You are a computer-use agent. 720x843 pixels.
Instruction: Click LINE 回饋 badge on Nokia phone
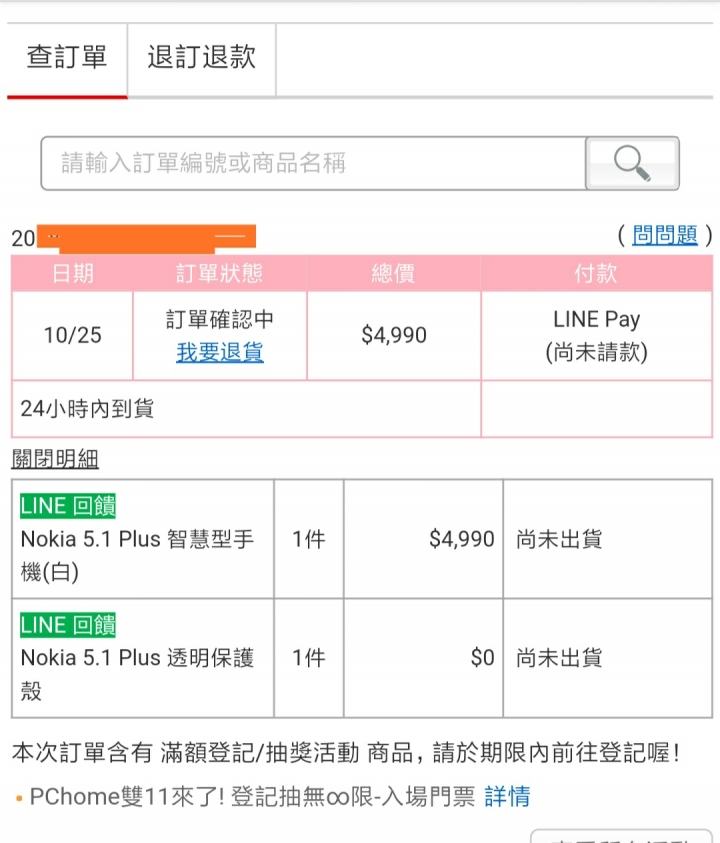tap(68, 506)
